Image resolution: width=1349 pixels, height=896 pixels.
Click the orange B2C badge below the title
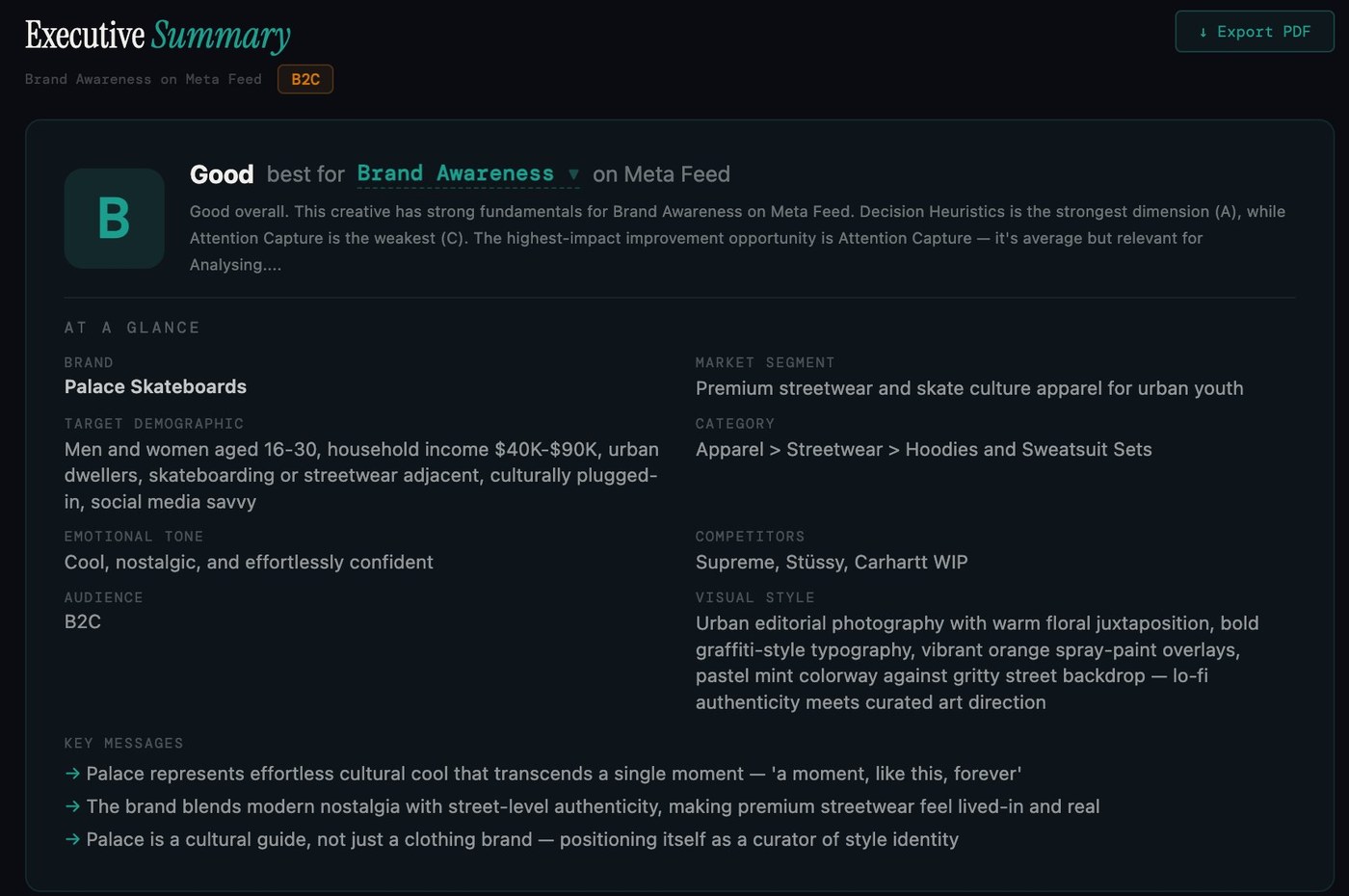(x=304, y=79)
